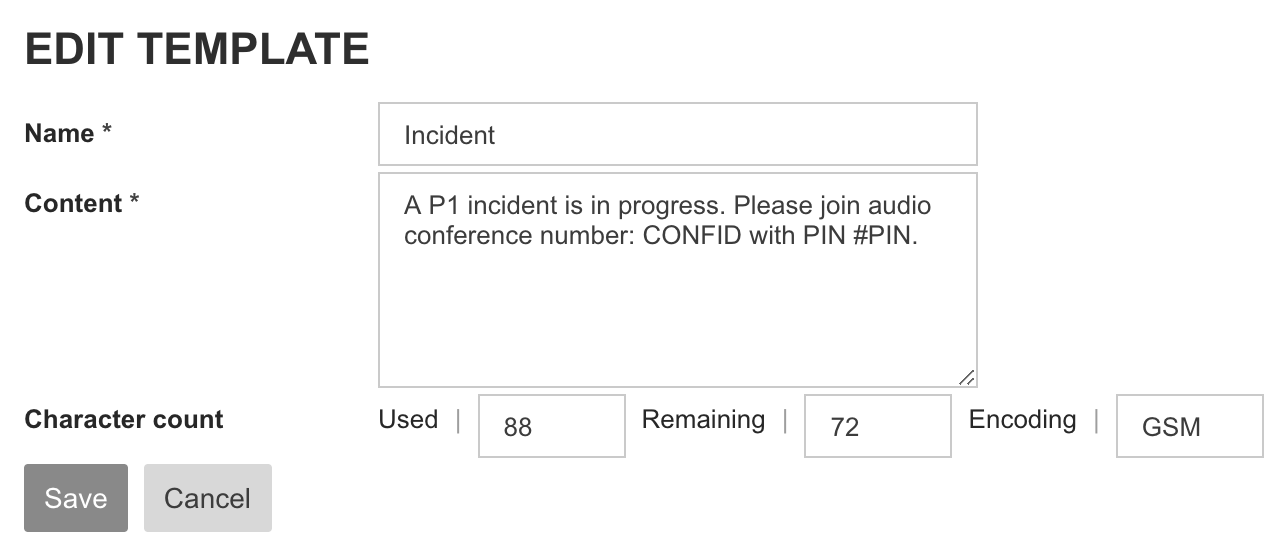Grab the Content textarea resize handle

point(967,377)
